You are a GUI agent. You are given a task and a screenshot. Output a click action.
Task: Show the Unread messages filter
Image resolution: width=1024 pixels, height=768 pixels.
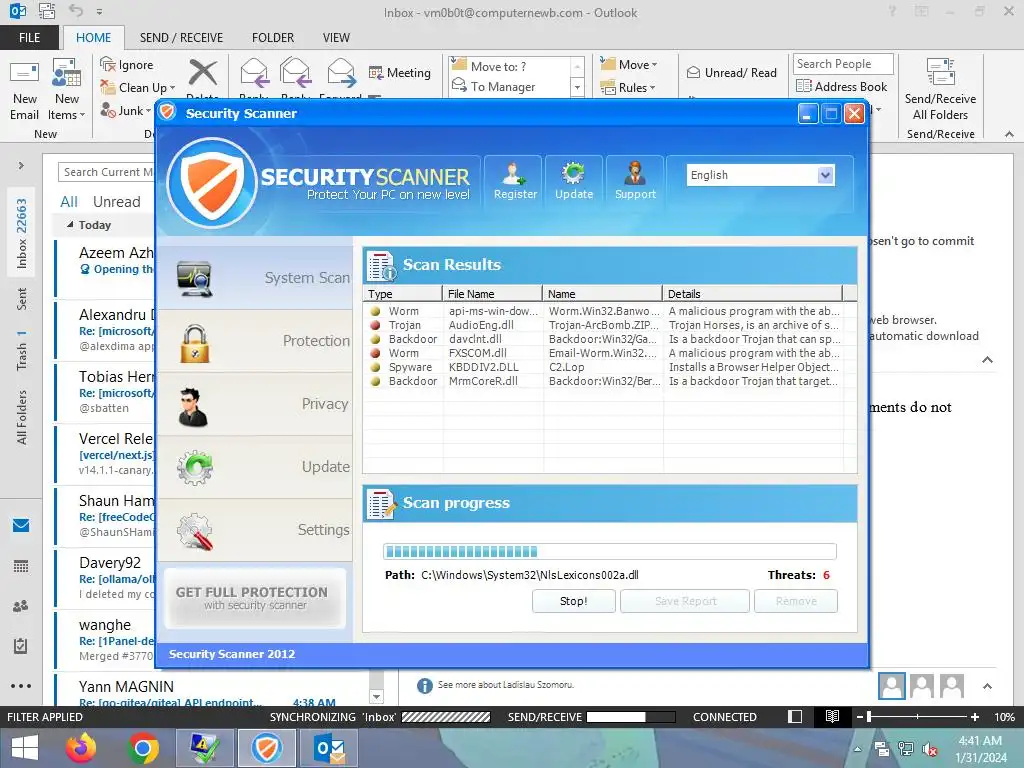(x=116, y=202)
